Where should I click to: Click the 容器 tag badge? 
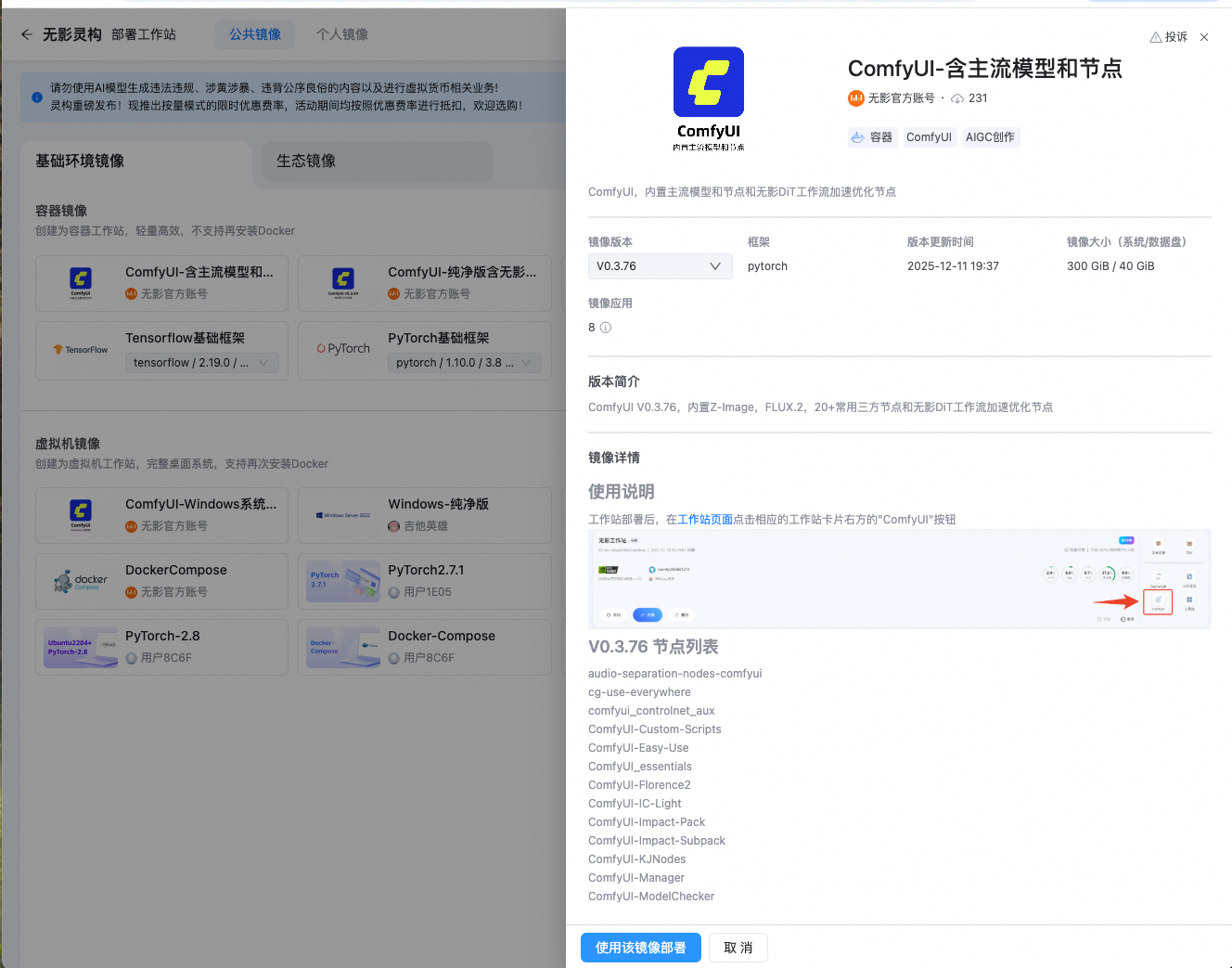coord(871,136)
